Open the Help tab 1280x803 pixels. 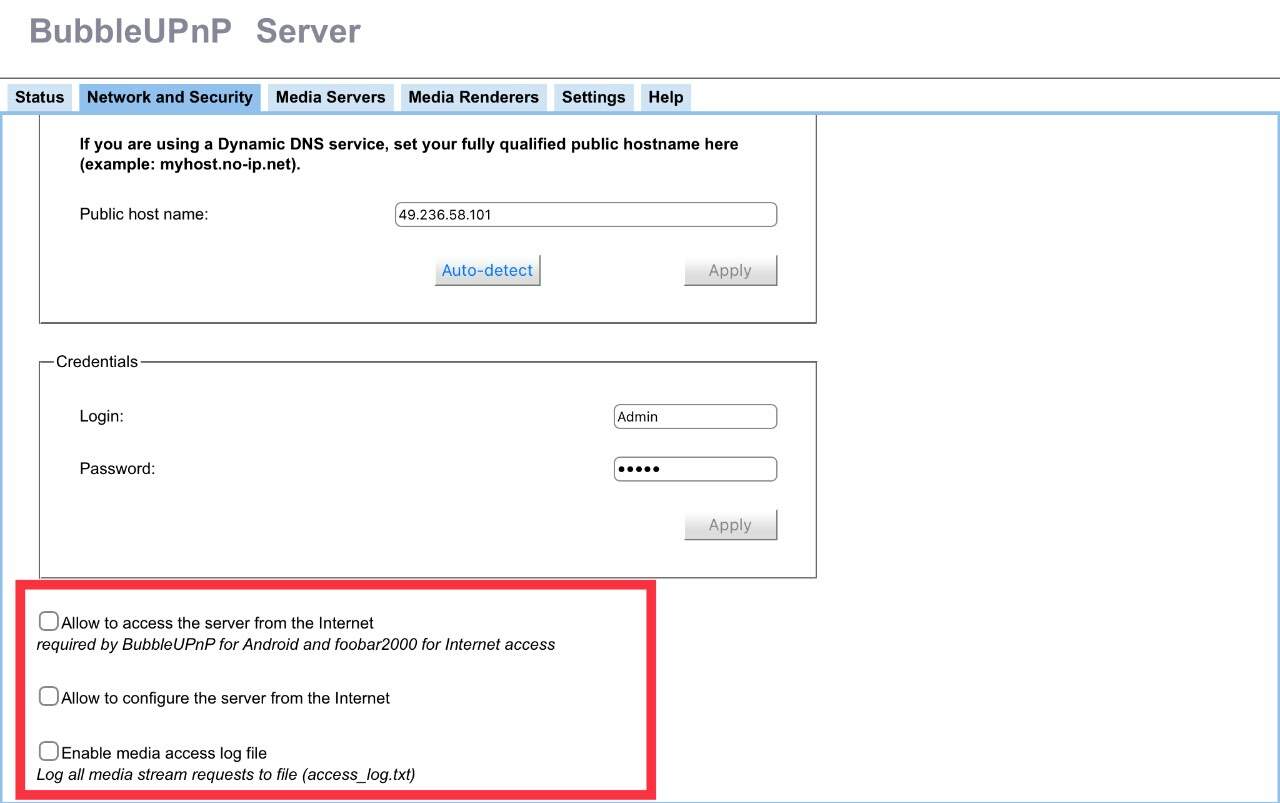click(665, 97)
